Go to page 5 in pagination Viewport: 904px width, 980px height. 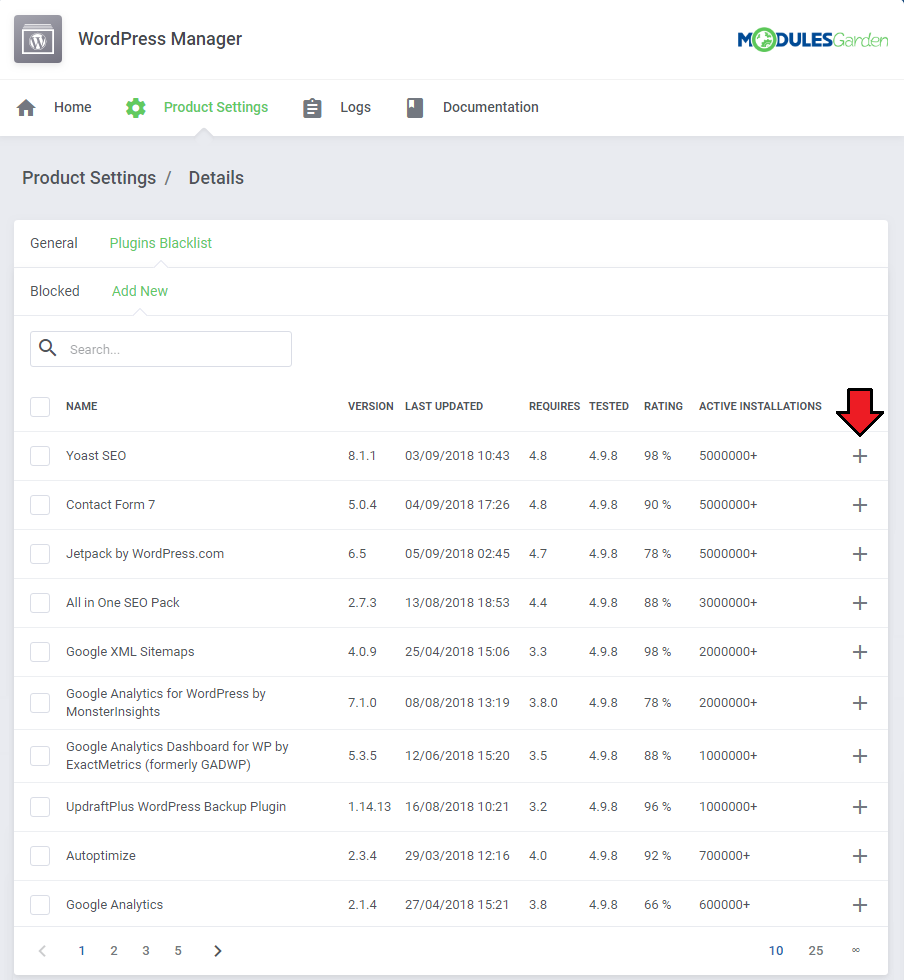pos(178,951)
